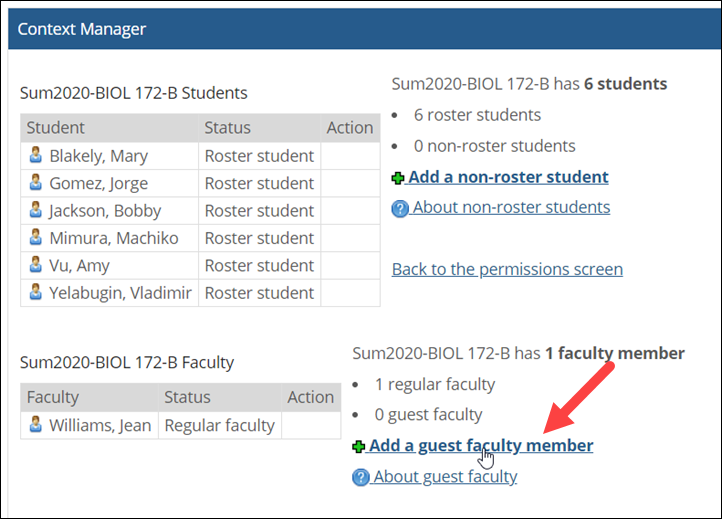Click the user icon beside Williams, Jean
722x519 pixels.
coord(35,425)
